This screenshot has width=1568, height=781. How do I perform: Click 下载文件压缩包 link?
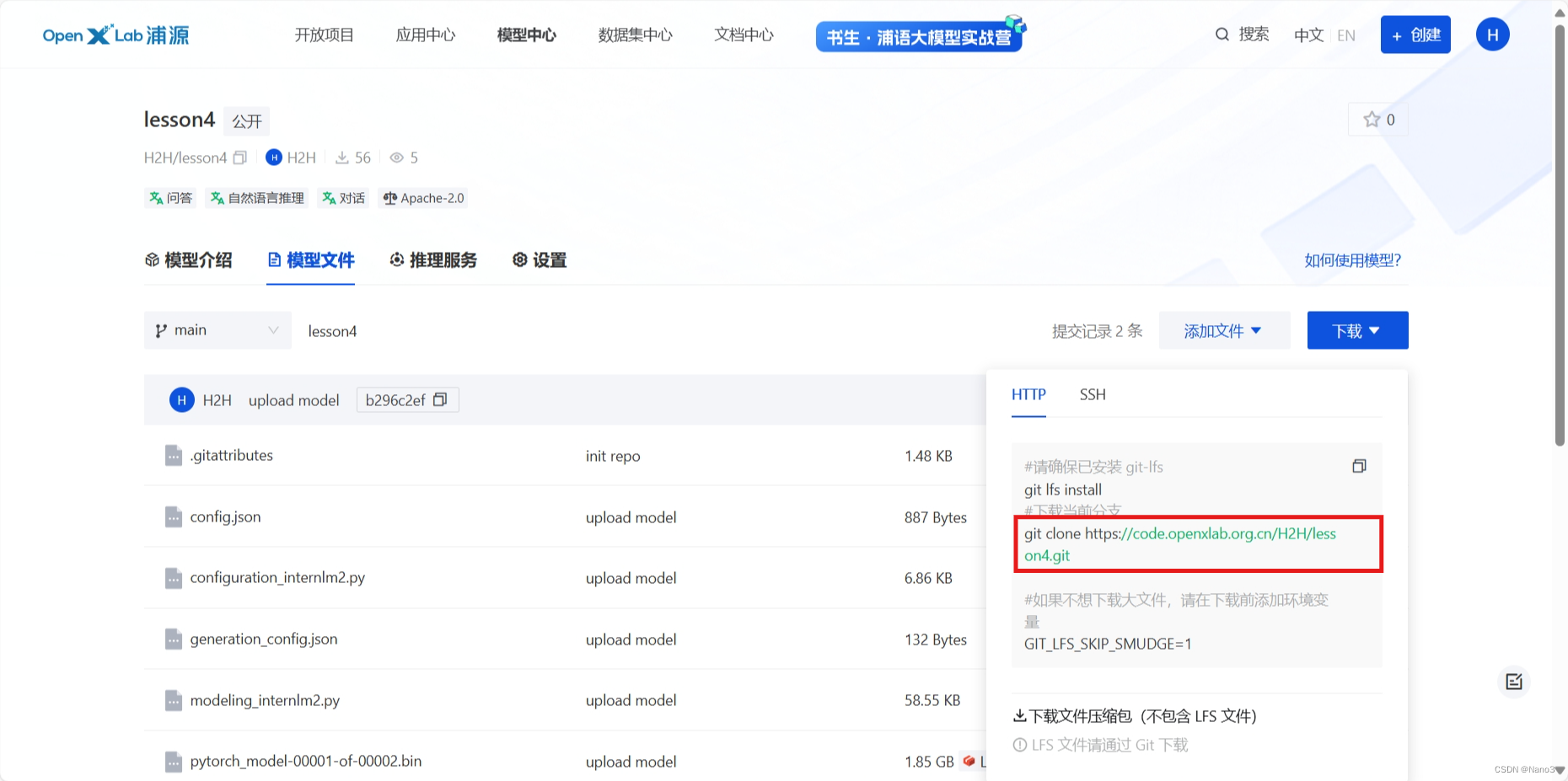click(x=1135, y=716)
